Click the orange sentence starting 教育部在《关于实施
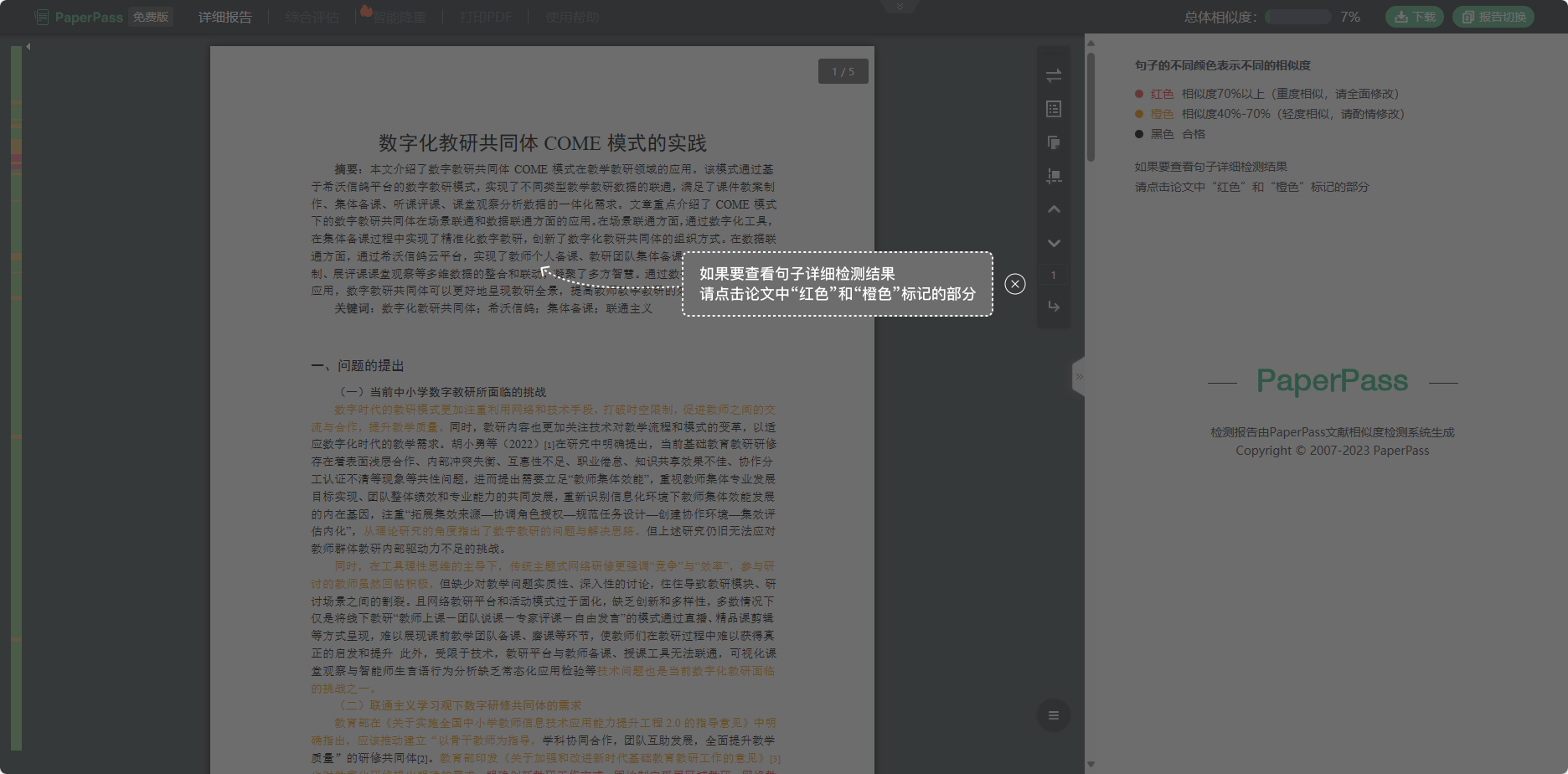The height and width of the screenshot is (774, 1568). (544, 731)
